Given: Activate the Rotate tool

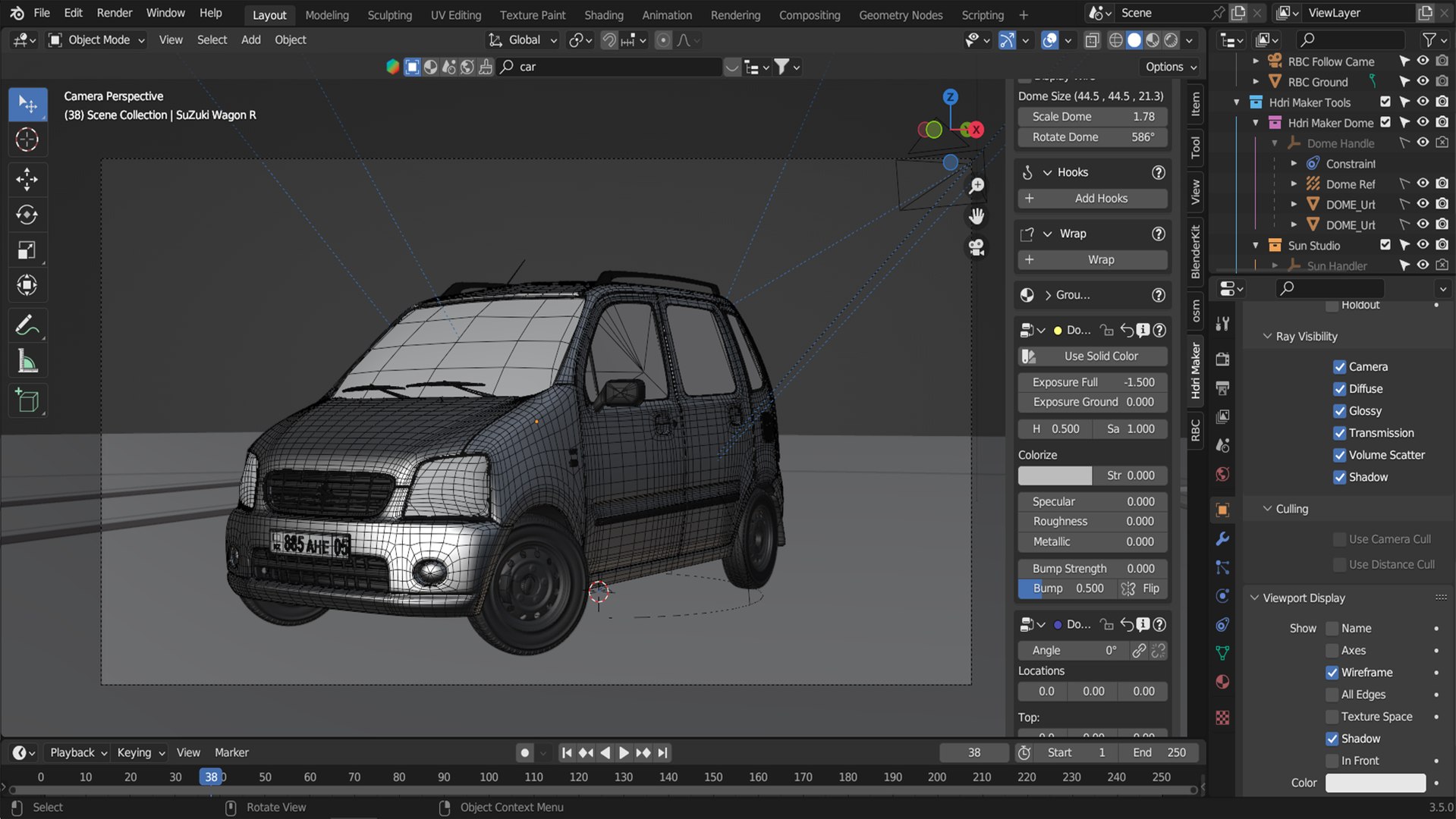Looking at the screenshot, I should tap(27, 215).
